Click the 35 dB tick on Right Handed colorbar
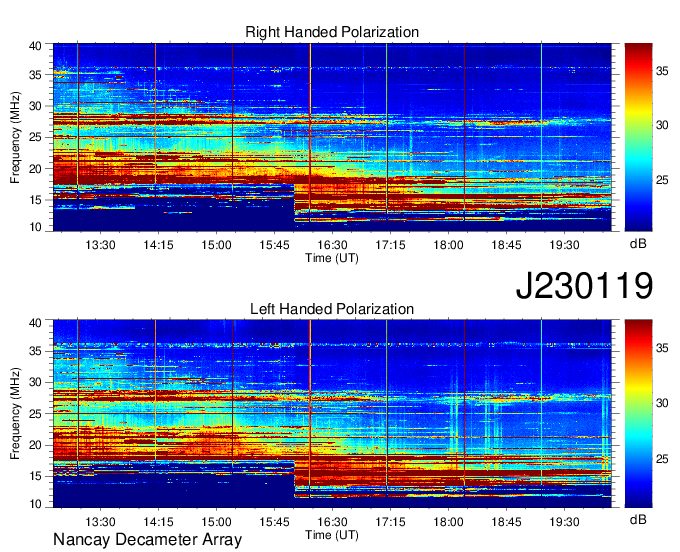This screenshot has height=552, width=680. tap(662, 71)
